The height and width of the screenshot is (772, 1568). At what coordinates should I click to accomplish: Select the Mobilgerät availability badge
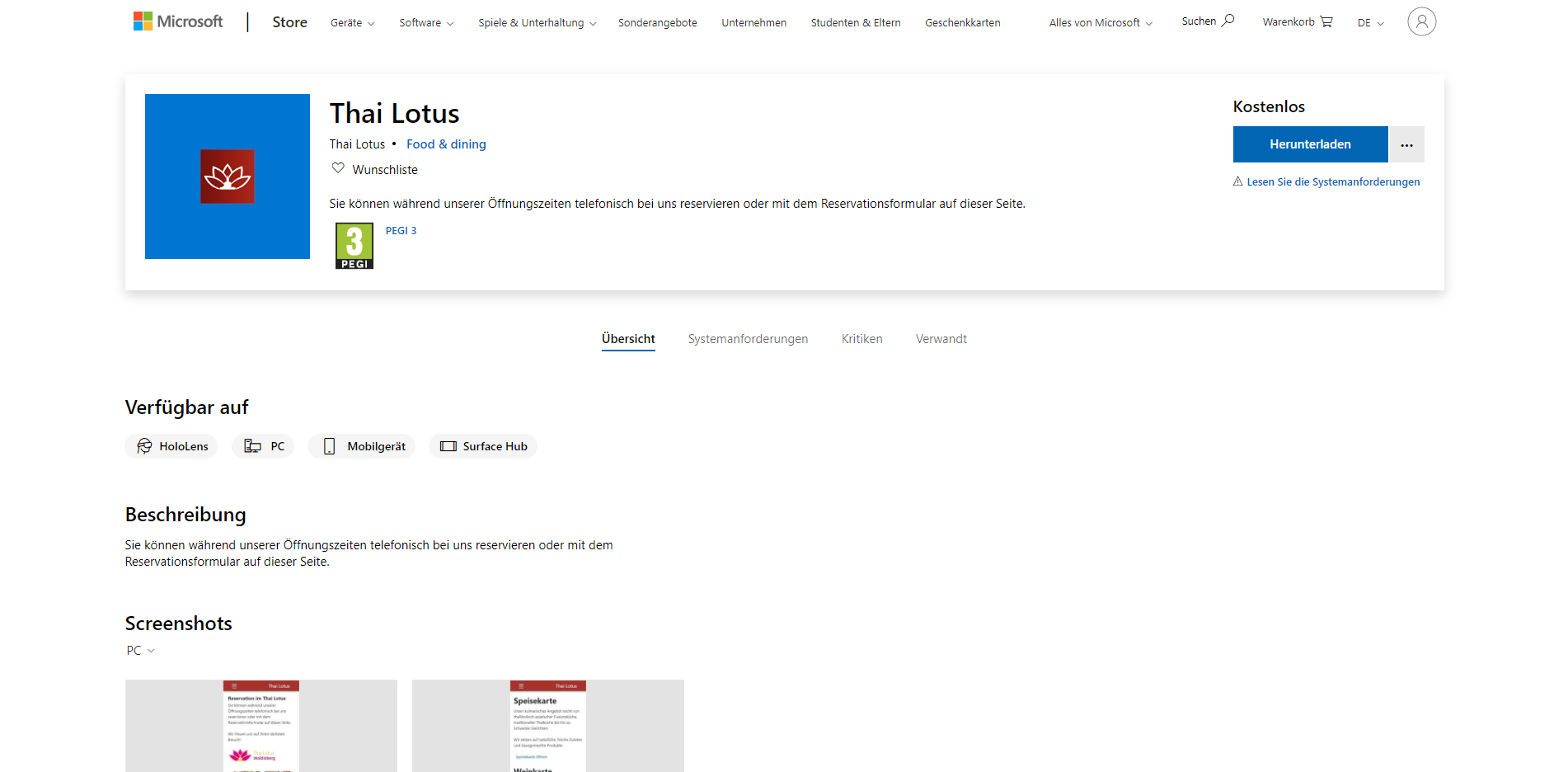[x=361, y=446]
